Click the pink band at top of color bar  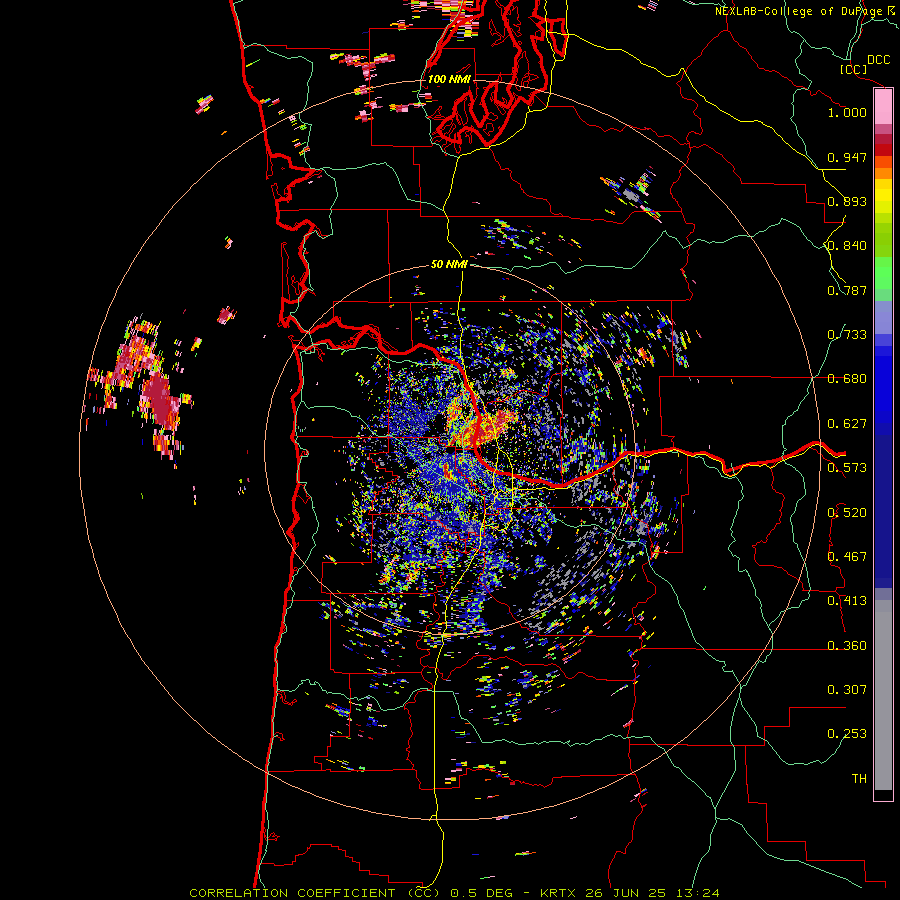tap(883, 107)
